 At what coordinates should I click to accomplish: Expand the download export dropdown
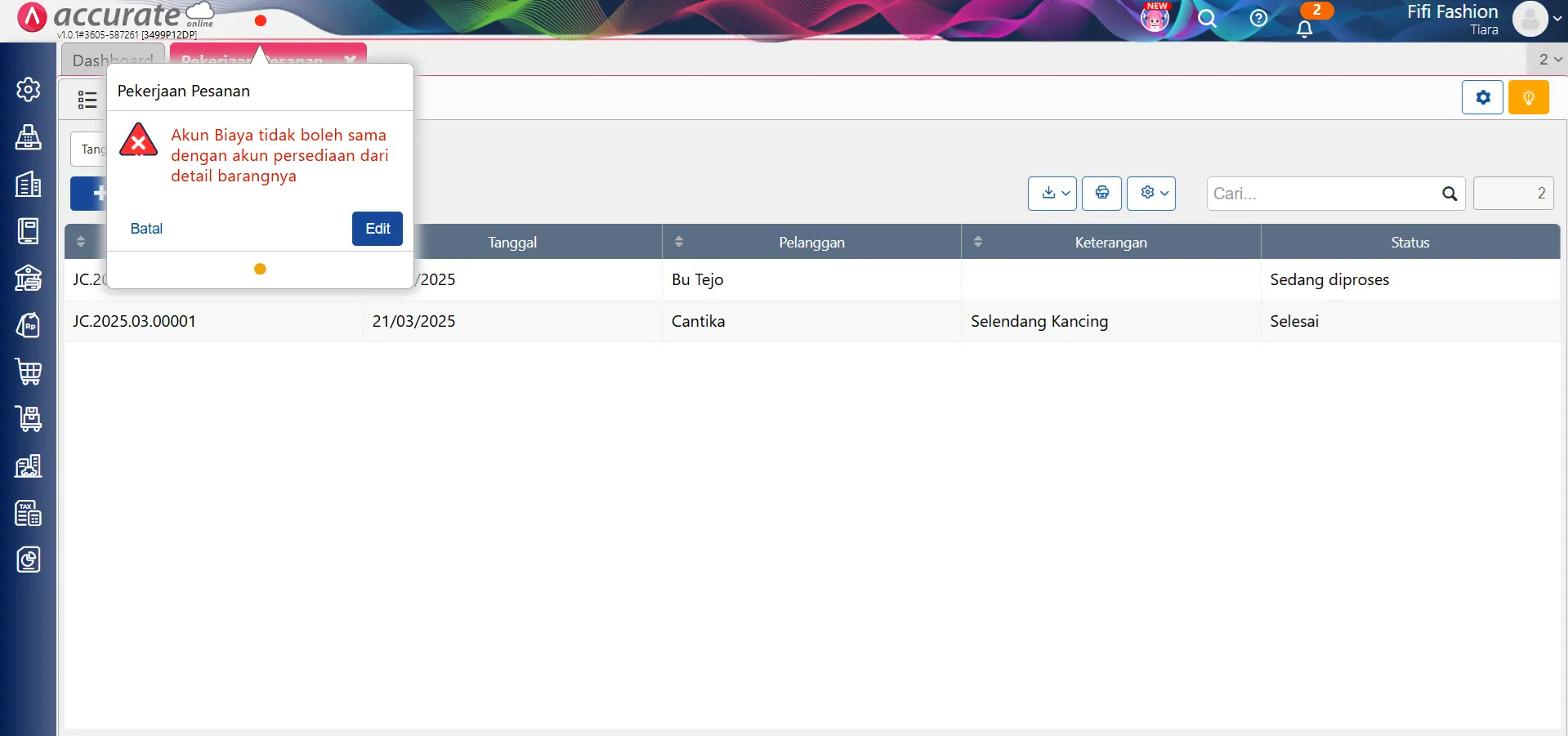click(x=1052, y=193)
